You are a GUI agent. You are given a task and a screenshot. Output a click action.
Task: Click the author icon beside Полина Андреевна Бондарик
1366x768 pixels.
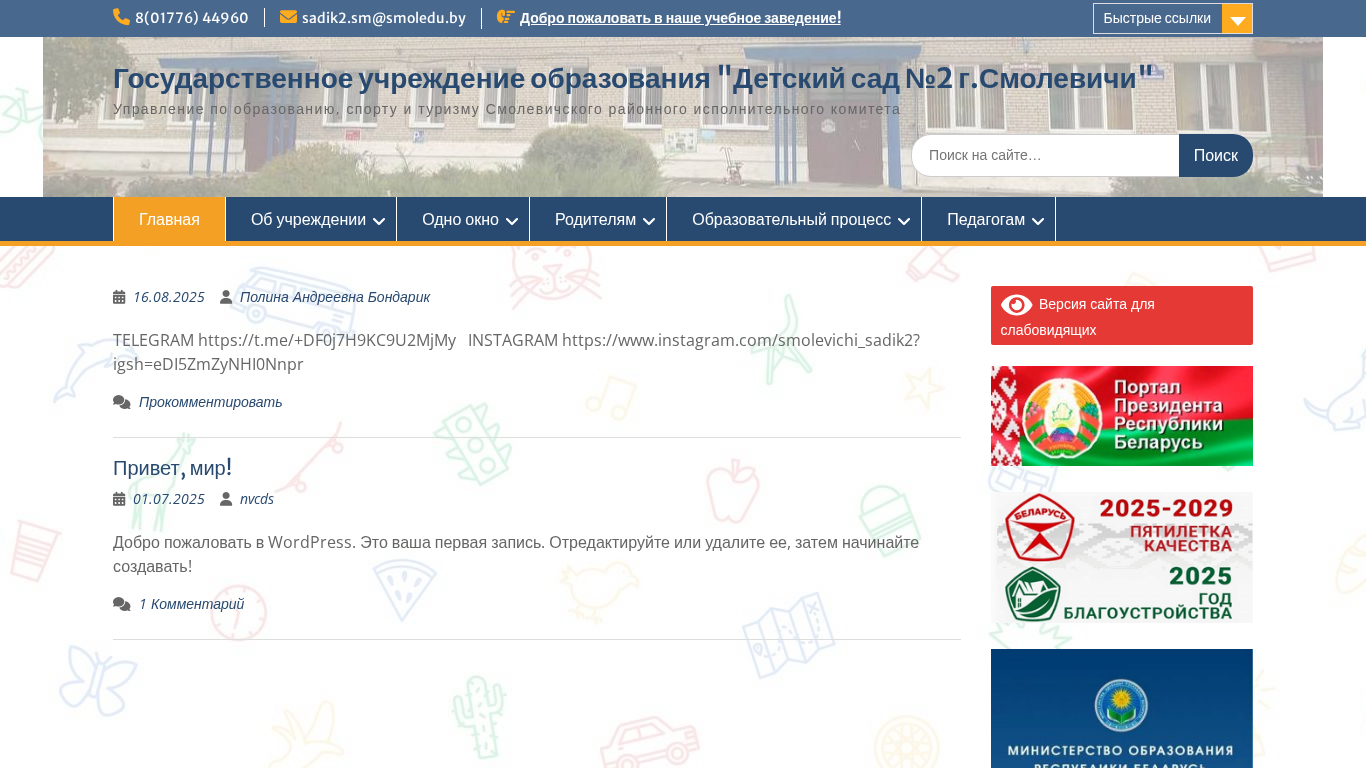tap(226, 297)
